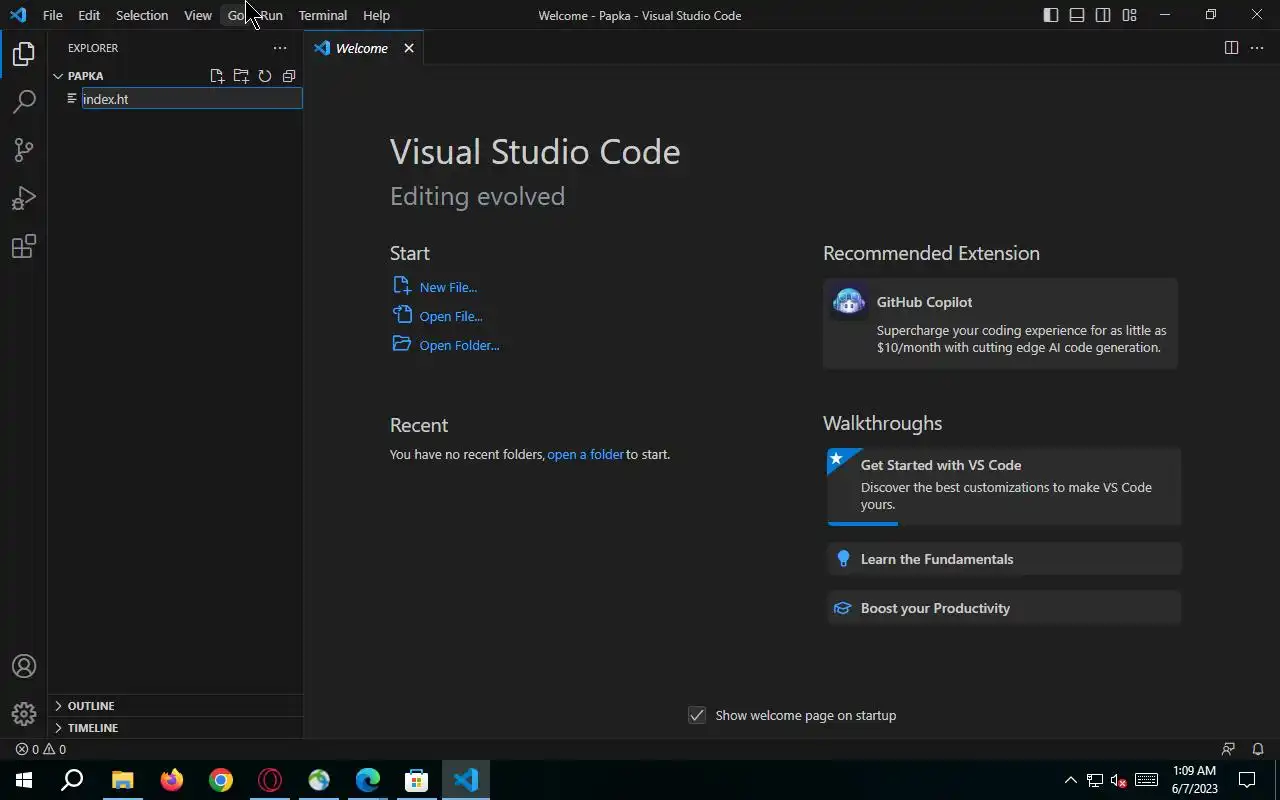This screenshot has height=800, width=1280.
Task: Open notifications bell in status bar
Action: 1258,749
